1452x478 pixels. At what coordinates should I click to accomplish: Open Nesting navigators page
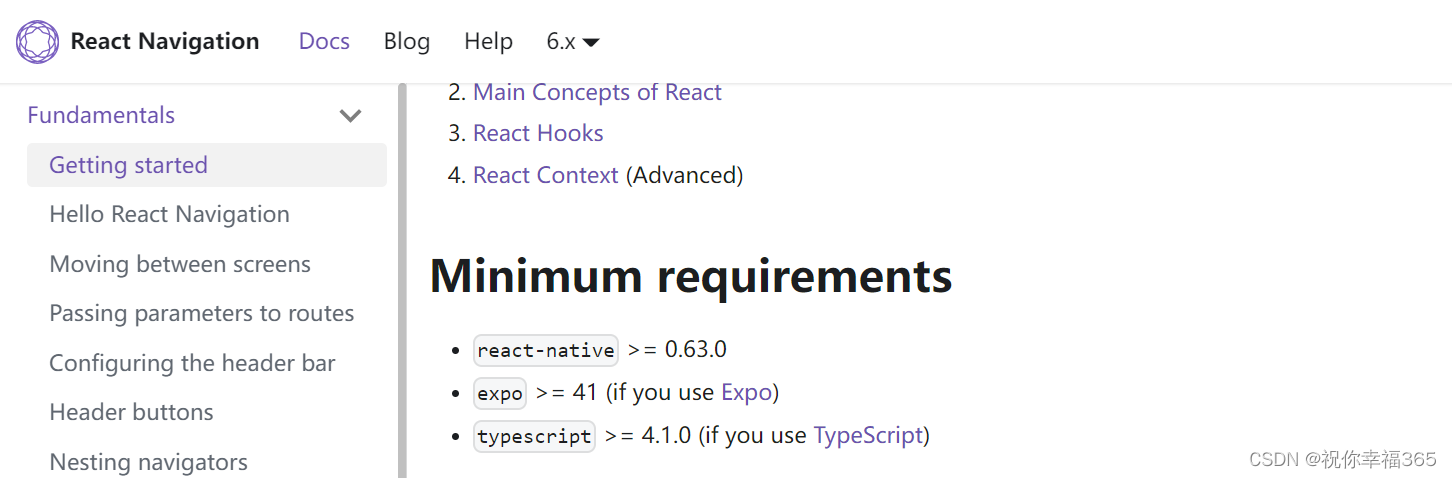tap(148, 462)
